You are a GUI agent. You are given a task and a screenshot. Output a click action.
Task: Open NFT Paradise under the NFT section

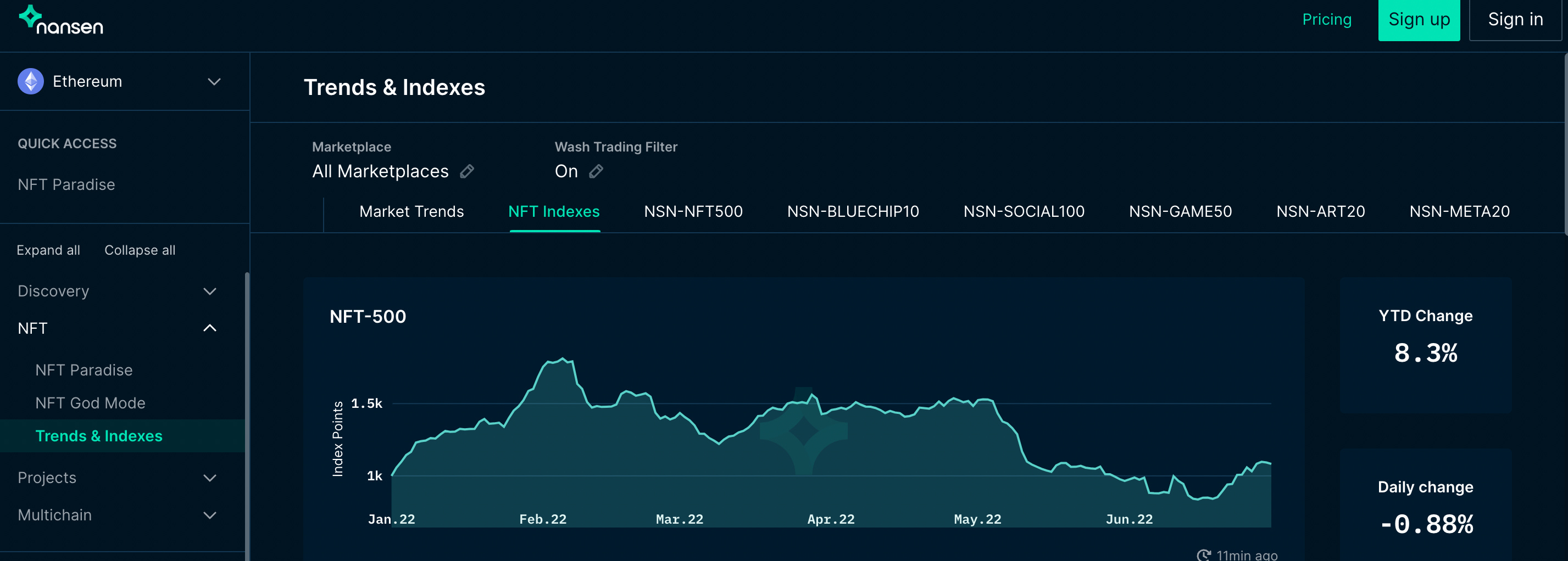tap(84, 371)
